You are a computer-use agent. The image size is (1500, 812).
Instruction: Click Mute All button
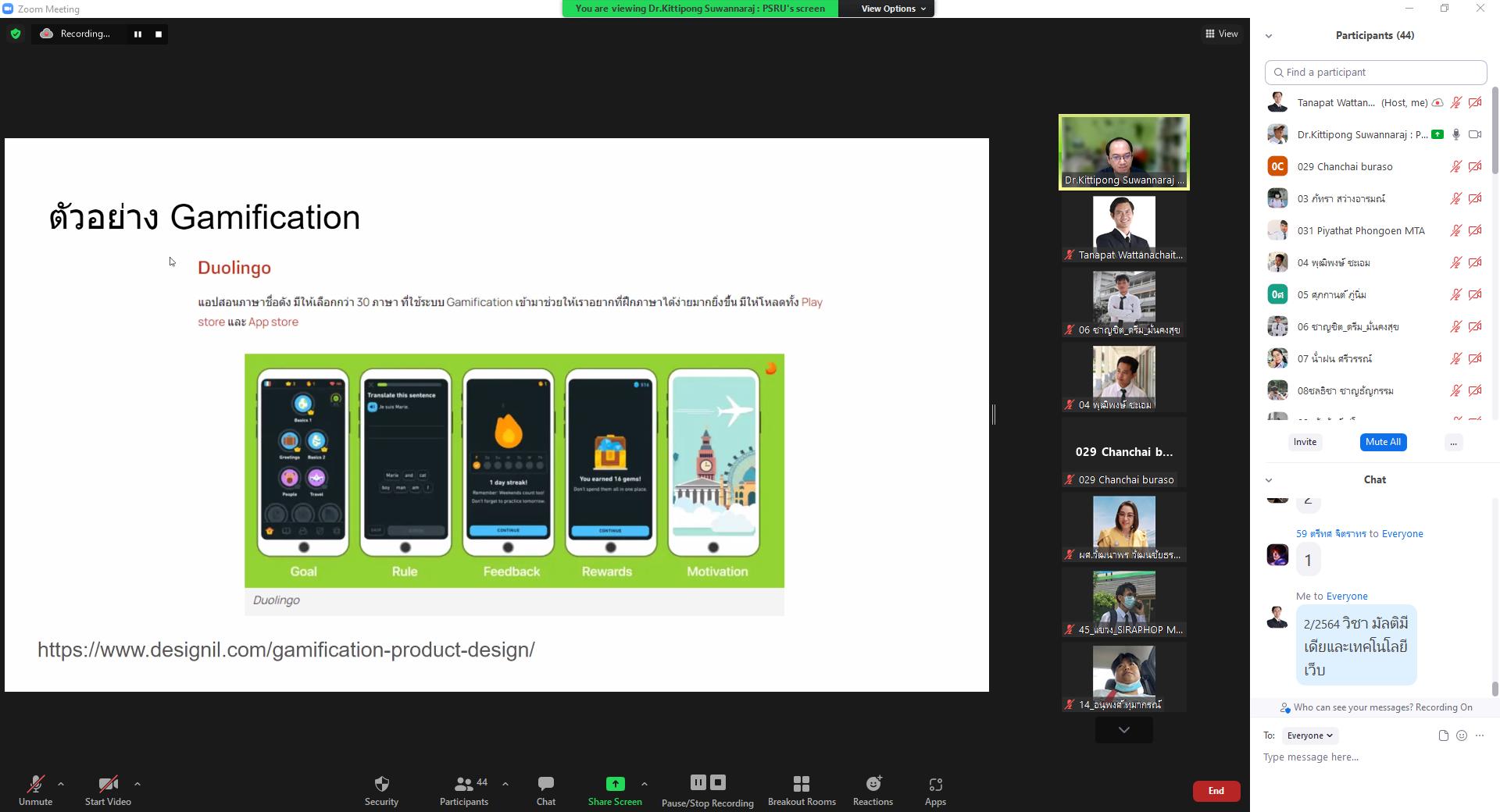[1383, 442]
